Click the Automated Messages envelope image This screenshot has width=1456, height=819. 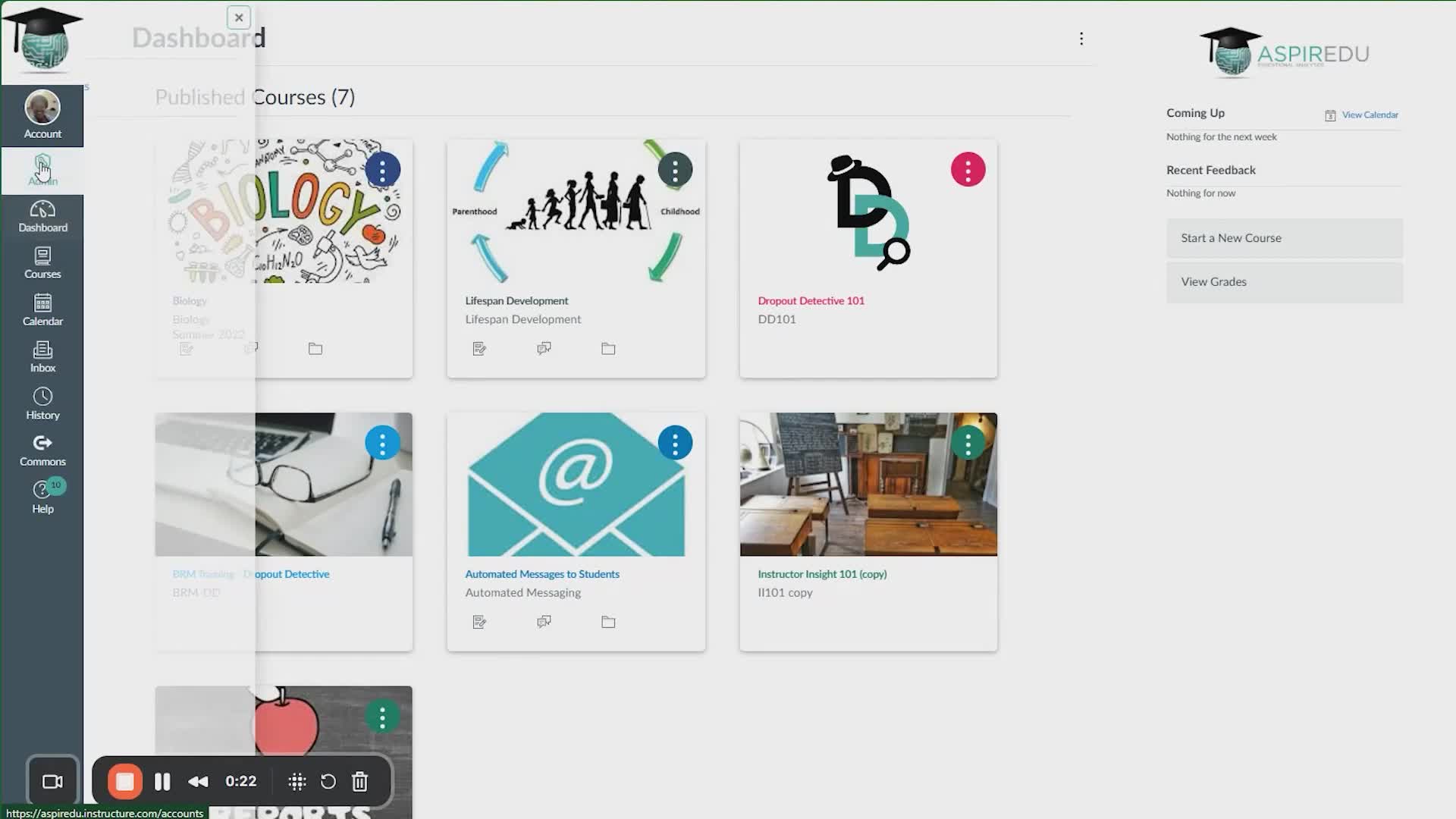576,485
